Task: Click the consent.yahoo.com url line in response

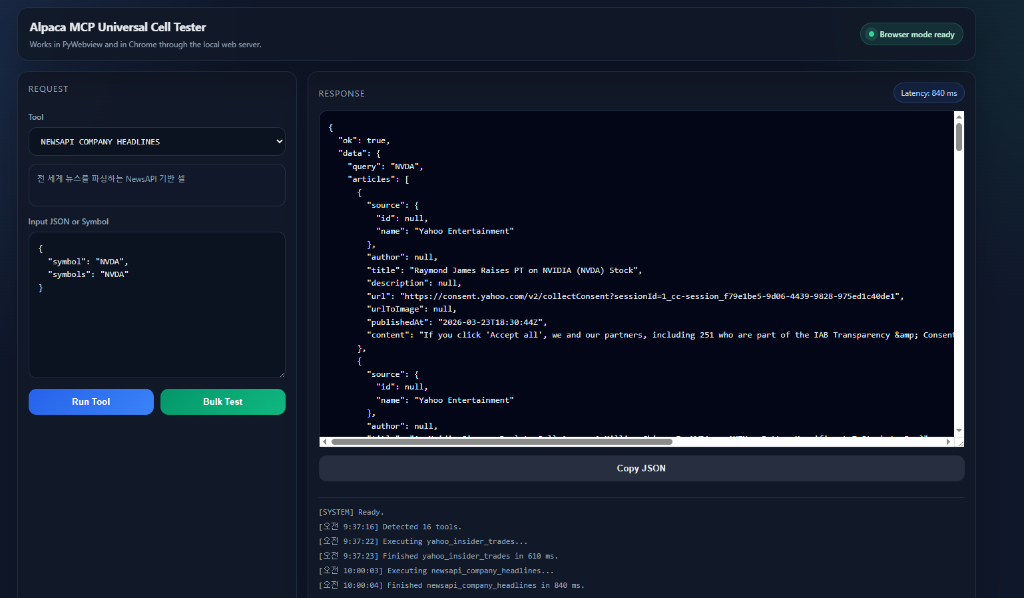Action: click(635, 296)
